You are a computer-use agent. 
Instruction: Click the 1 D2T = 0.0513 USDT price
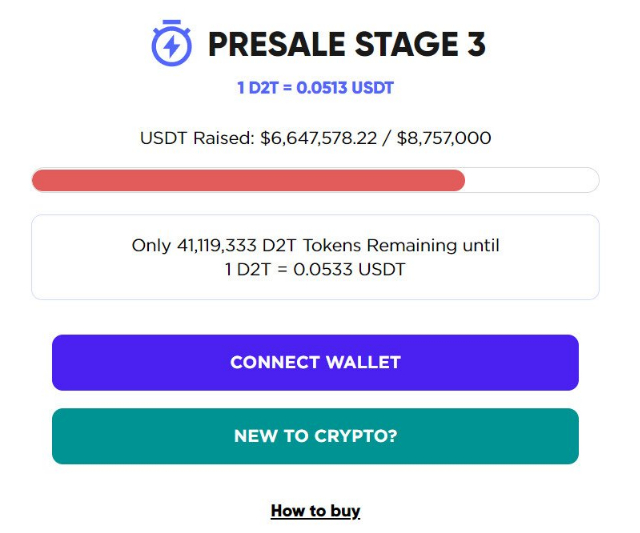click(315, 88)
